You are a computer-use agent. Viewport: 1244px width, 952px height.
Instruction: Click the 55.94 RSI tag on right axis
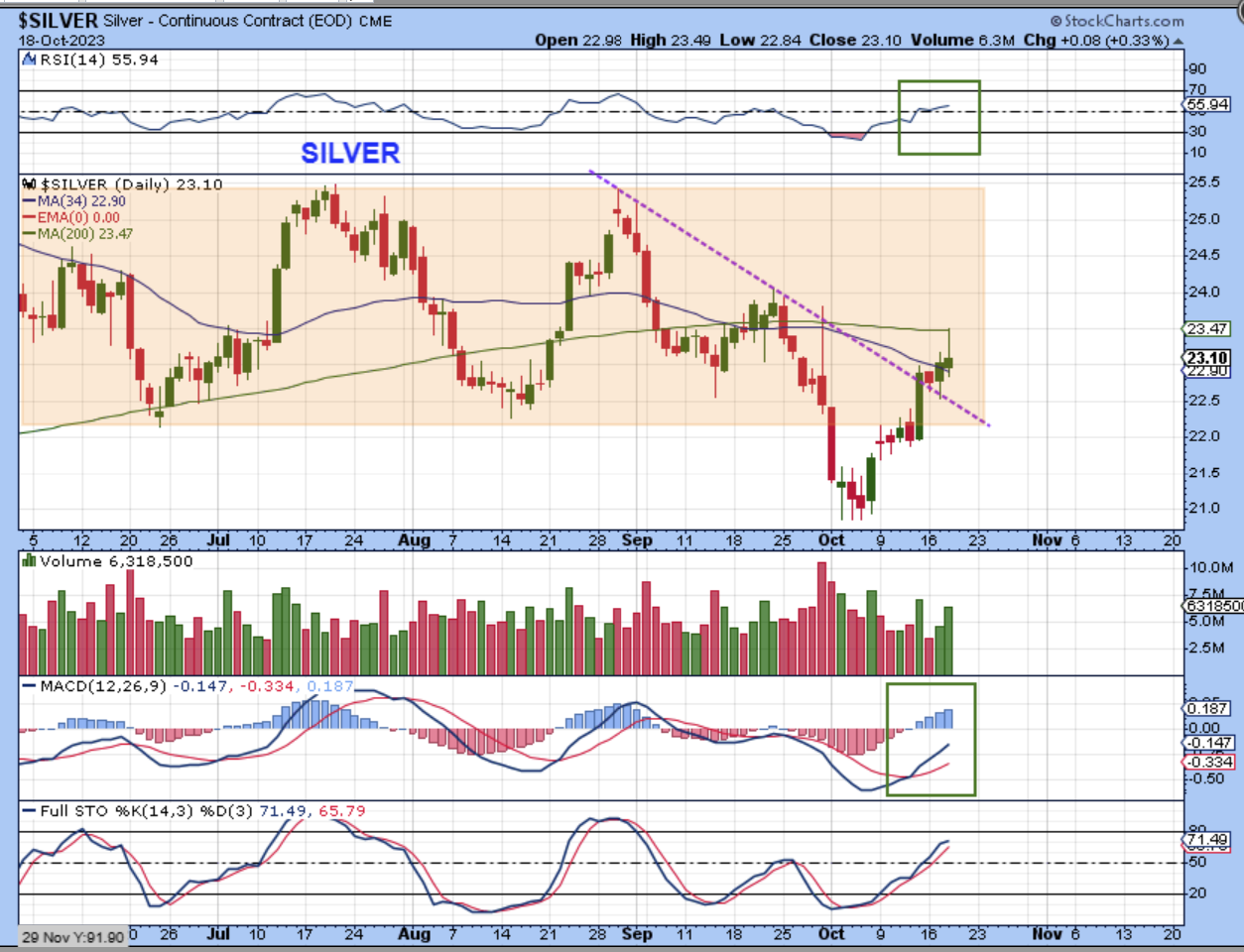(x=1208, y=104)
